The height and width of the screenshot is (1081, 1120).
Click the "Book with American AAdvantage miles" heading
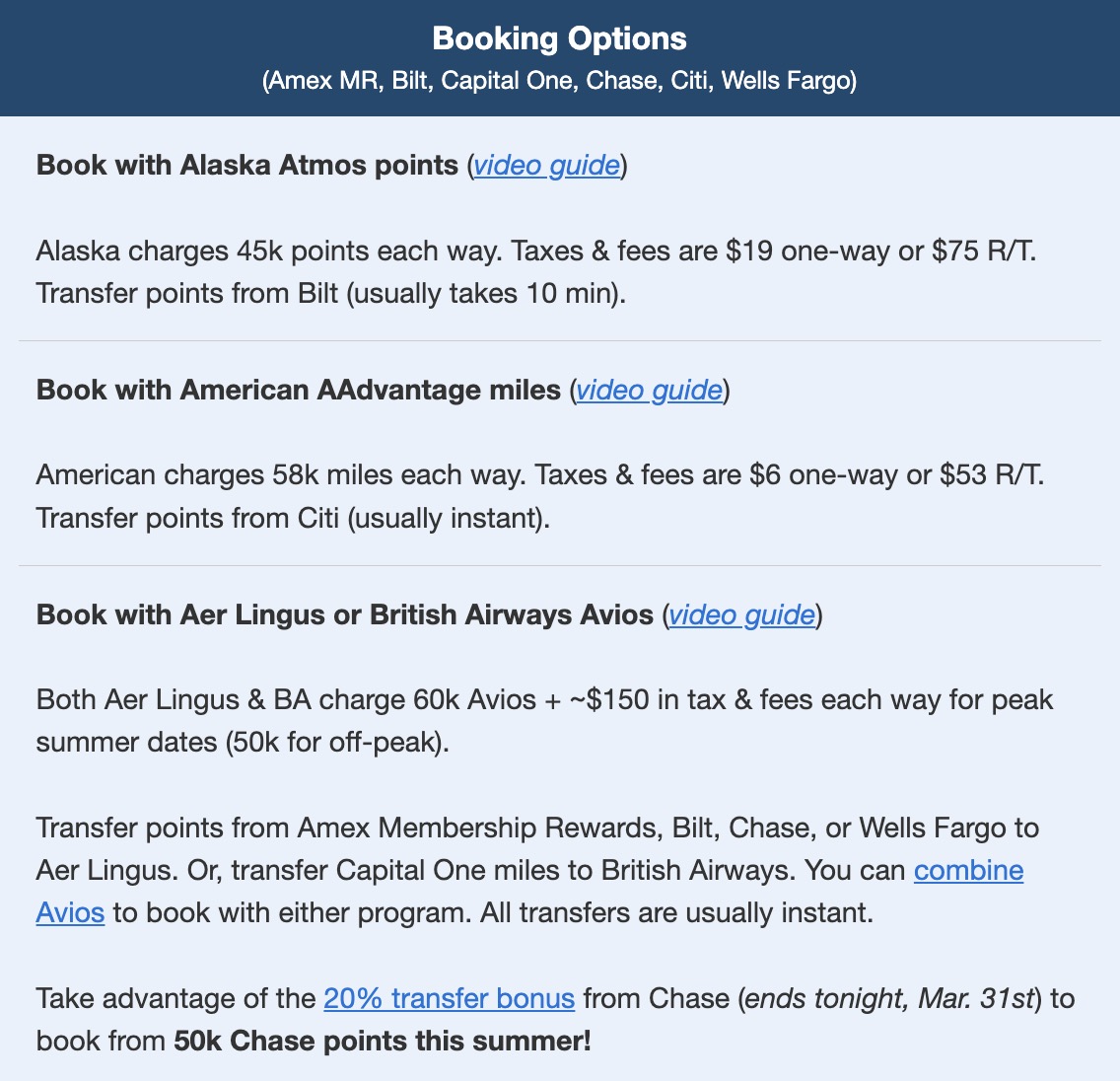click(298, 390)
